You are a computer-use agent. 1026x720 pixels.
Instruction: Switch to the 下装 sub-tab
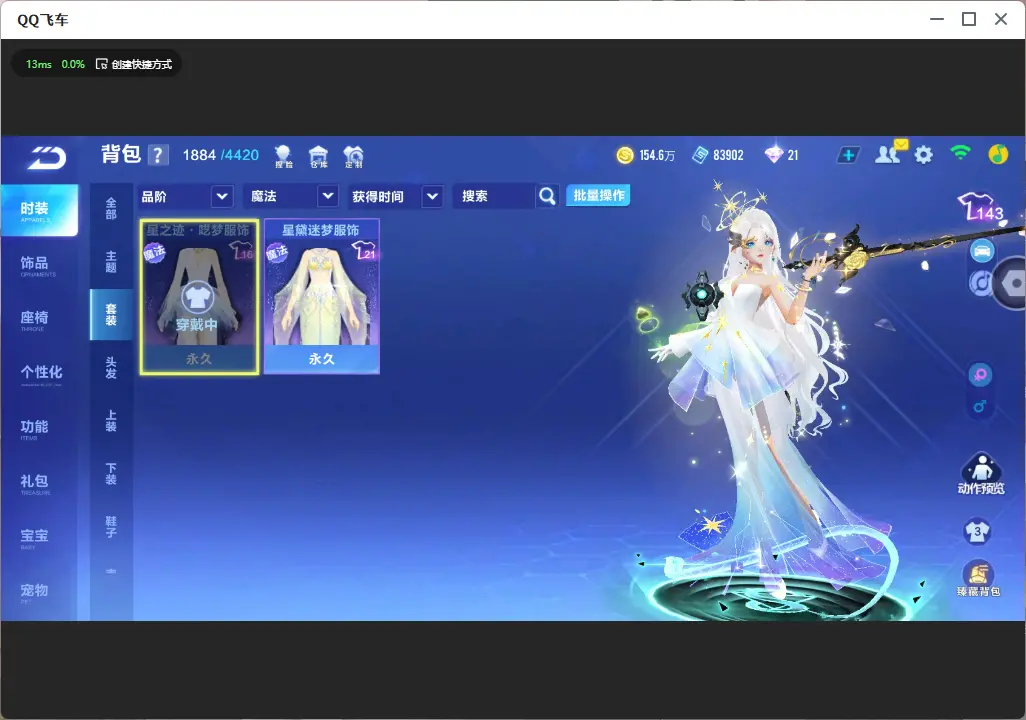click(x=111, y=474)
